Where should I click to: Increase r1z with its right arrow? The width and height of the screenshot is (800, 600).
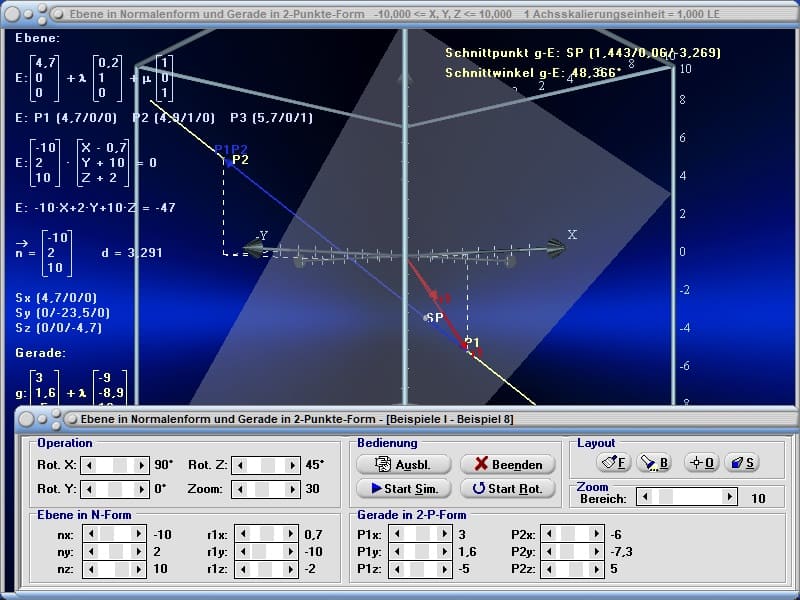click(290, 569)
